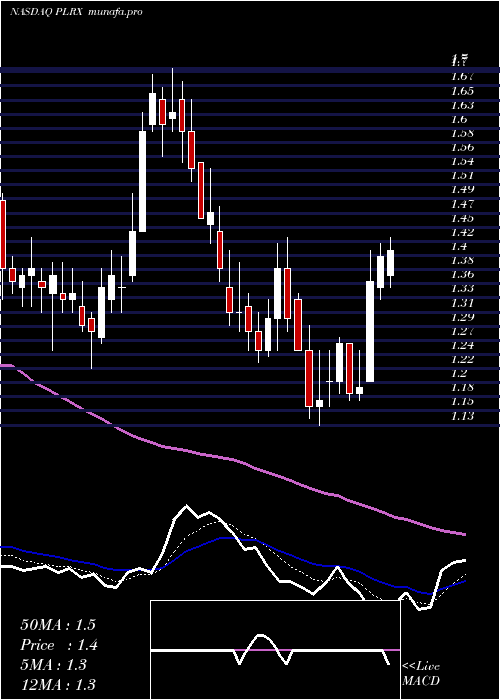Click the tallest white candlestick near 1.58
This screenshot has height=700, width=500.
(x=142, y=181)
